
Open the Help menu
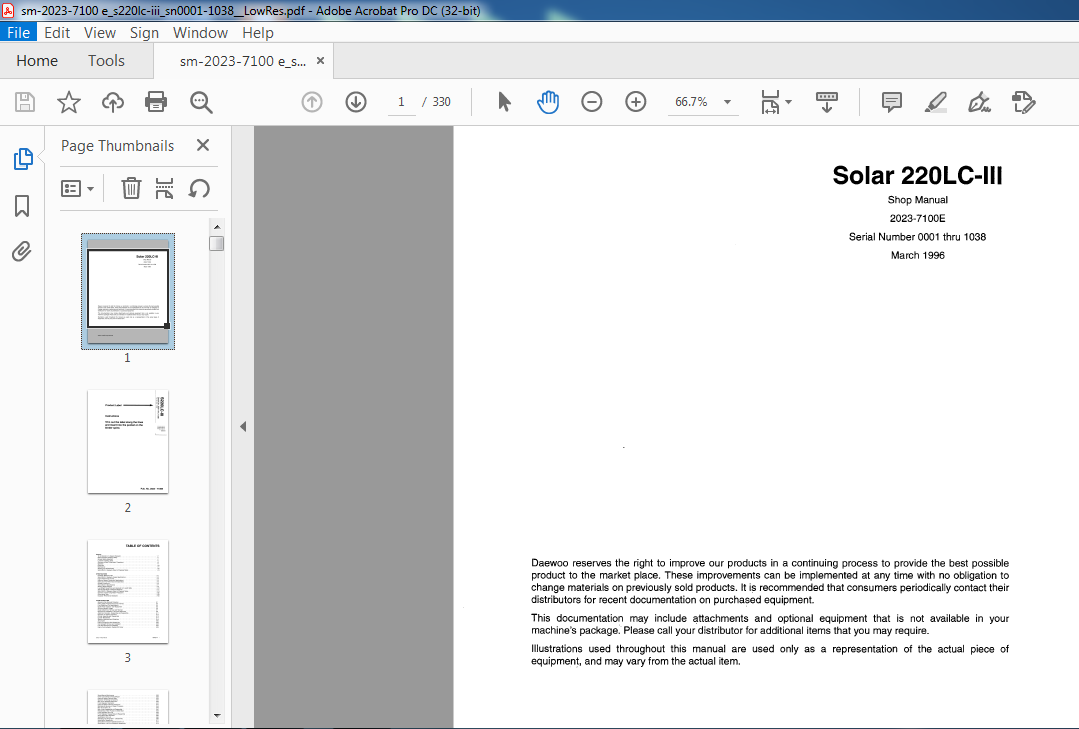tap(257, 32)
